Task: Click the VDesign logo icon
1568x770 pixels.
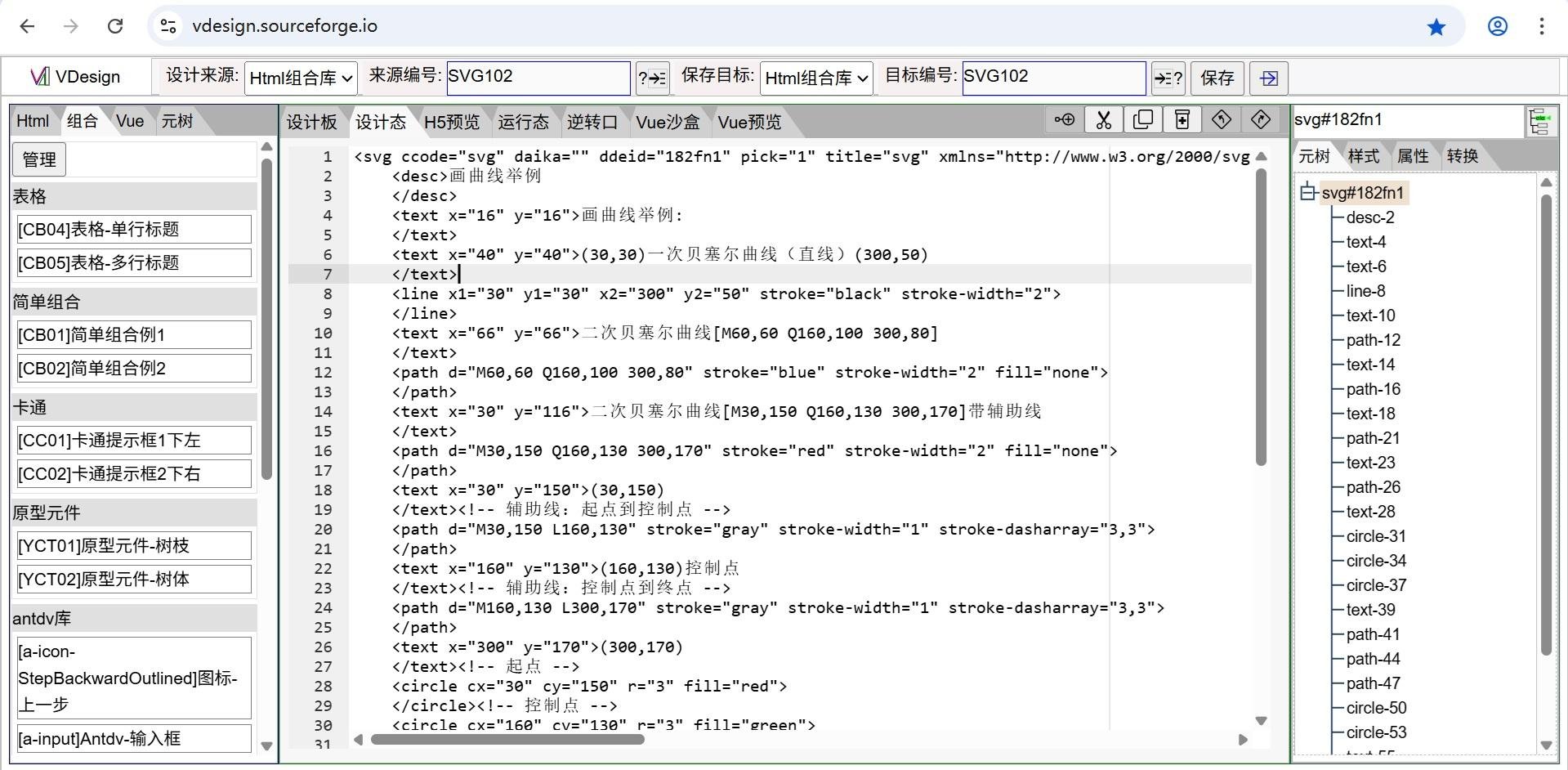Action: point(39,77)
